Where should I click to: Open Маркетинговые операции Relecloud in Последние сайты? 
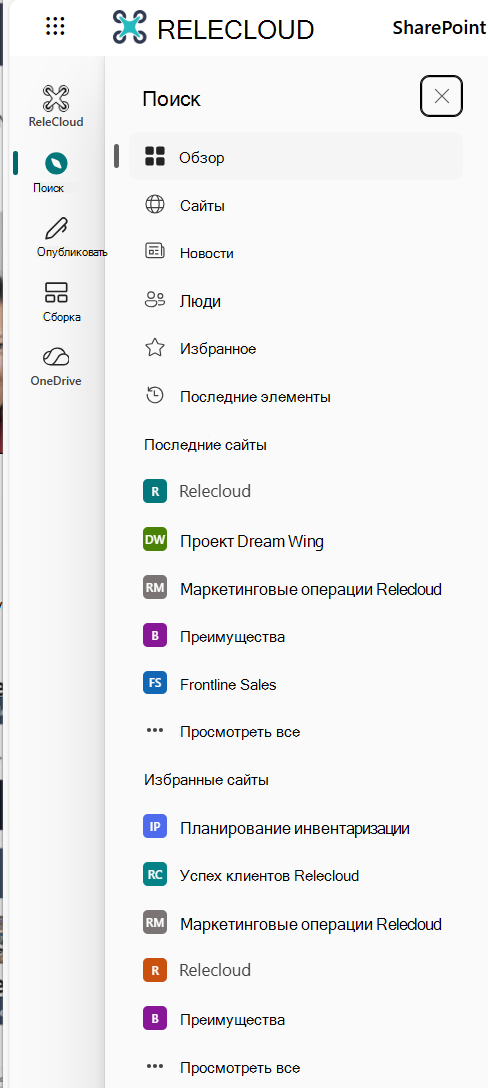tap(311, 589)
